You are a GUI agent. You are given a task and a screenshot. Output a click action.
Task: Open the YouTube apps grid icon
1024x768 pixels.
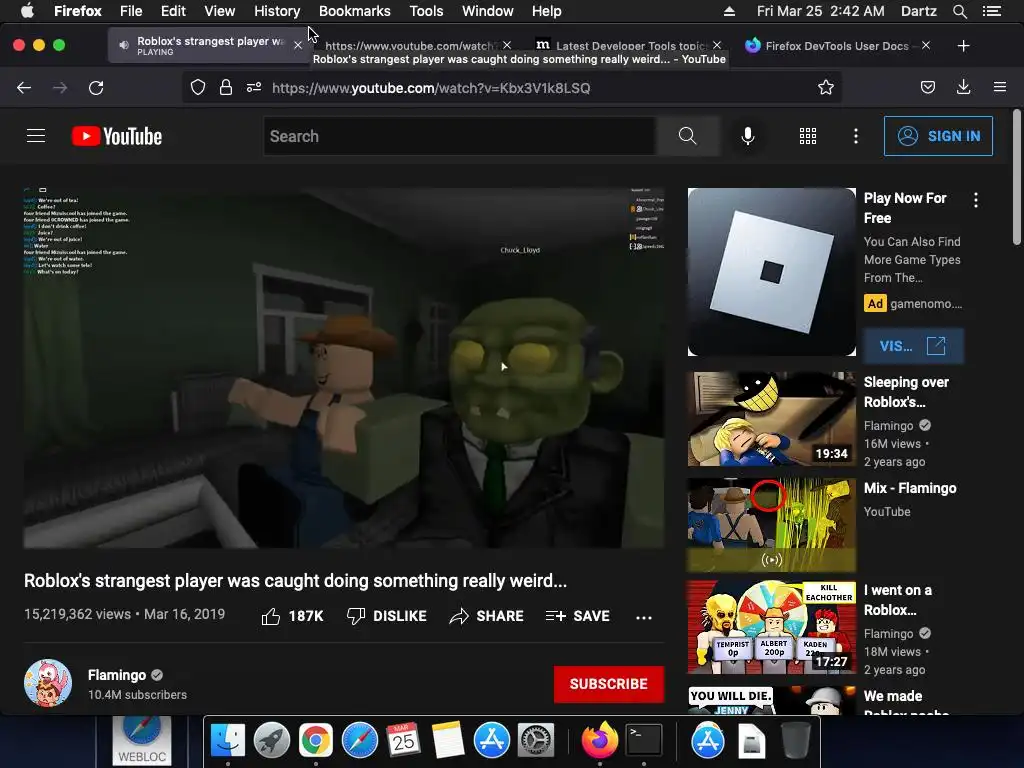pos(808,136)
